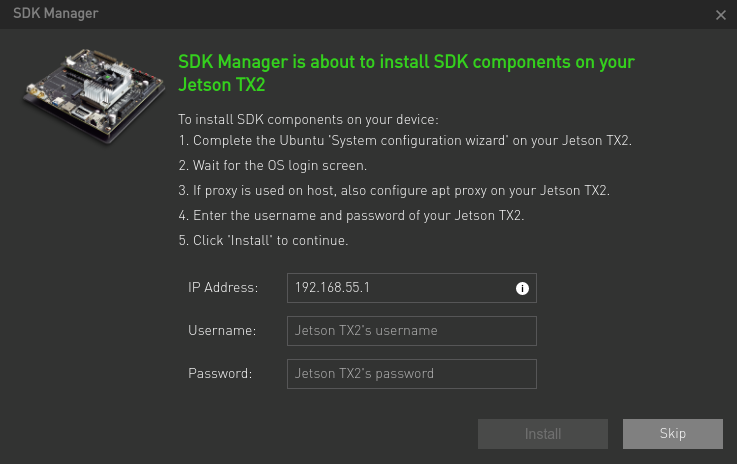Click the 'Username:' label
737x464 pixels.
222,331
